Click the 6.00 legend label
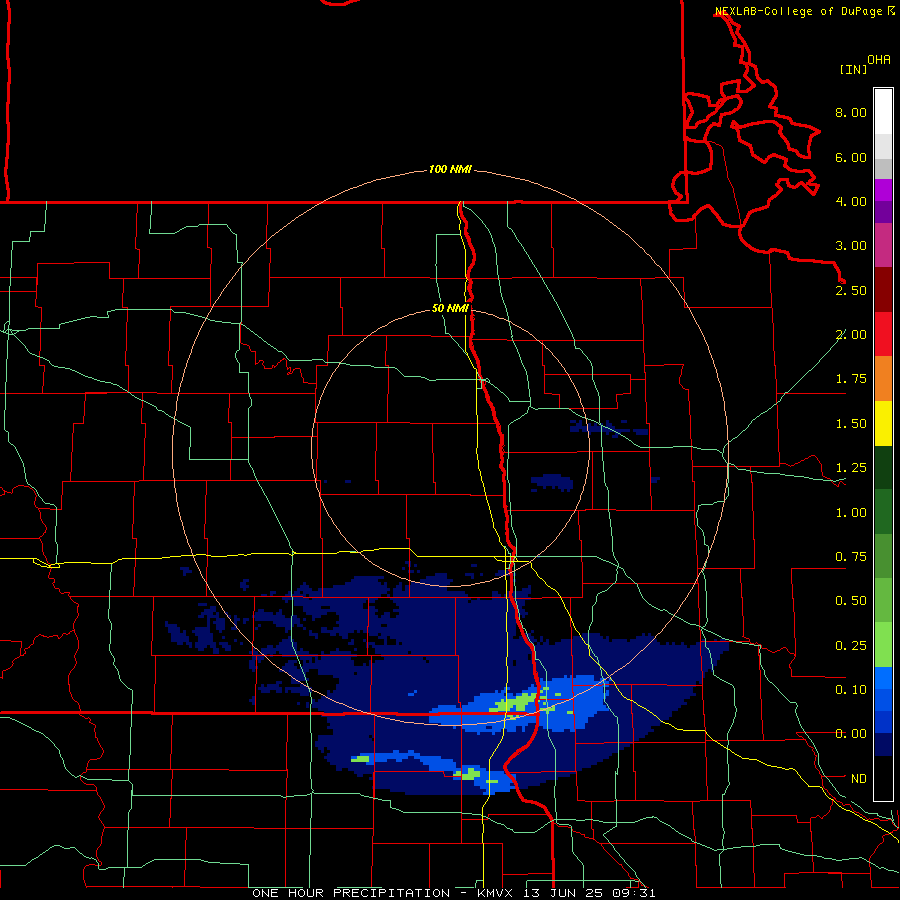 point(851,157)
